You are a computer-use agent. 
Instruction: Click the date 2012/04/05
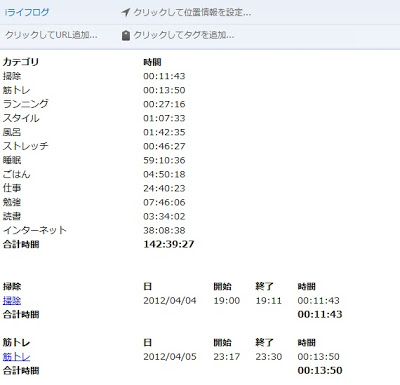point(170,356)
